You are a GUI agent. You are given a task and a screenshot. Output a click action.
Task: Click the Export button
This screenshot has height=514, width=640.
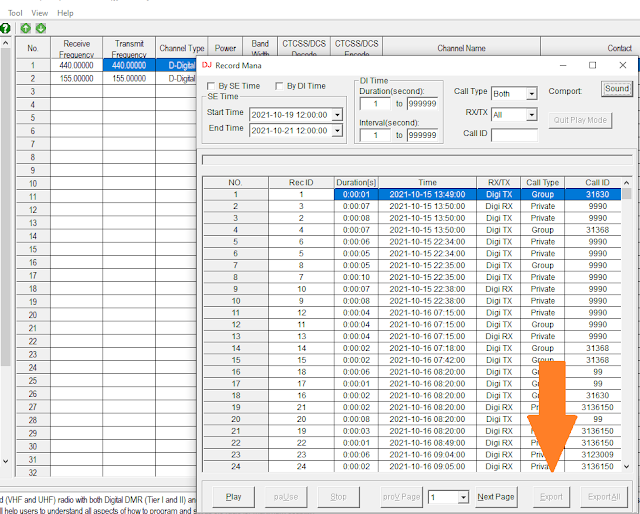[551, 497]
